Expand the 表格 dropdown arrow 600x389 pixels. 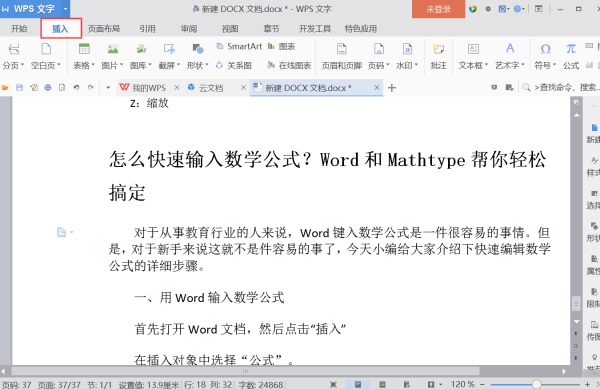(x=93, y=65)
